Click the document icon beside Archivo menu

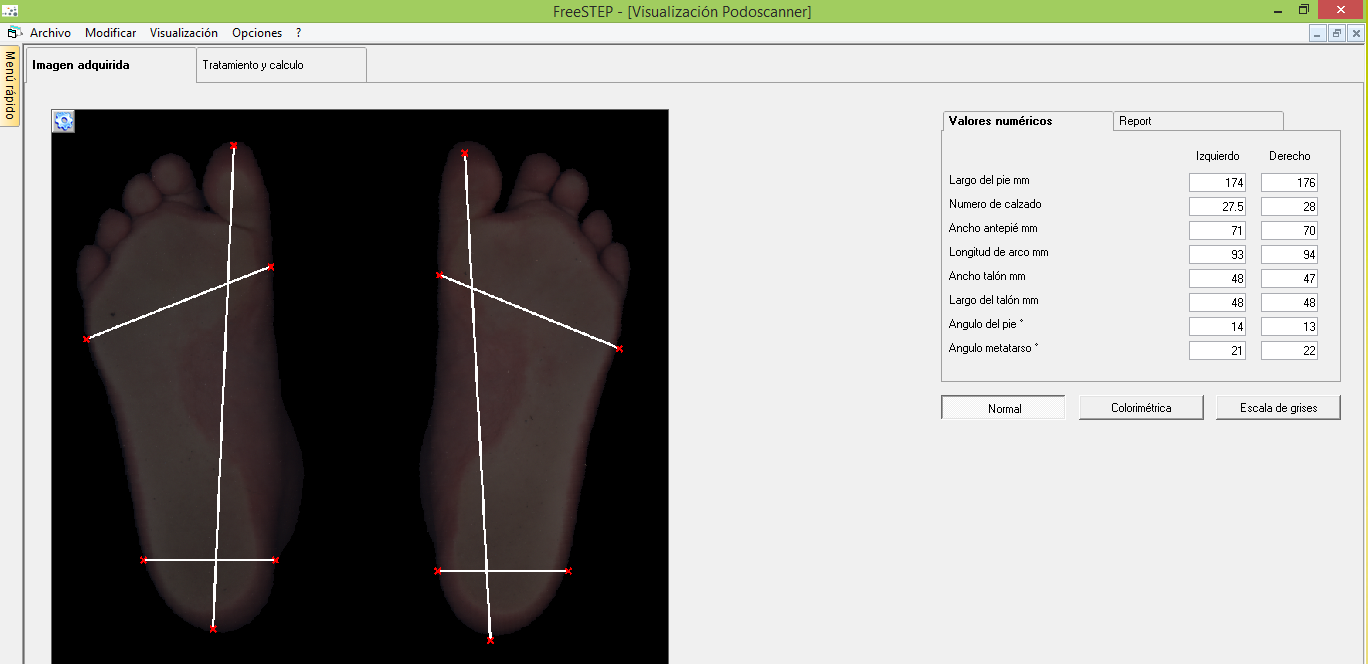point(14,33)
